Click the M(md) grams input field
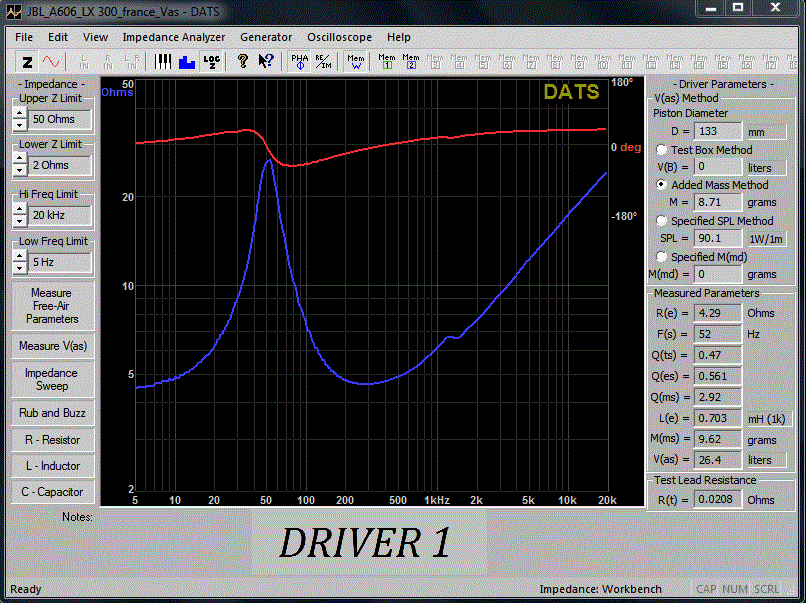 [x=717, y=274]
